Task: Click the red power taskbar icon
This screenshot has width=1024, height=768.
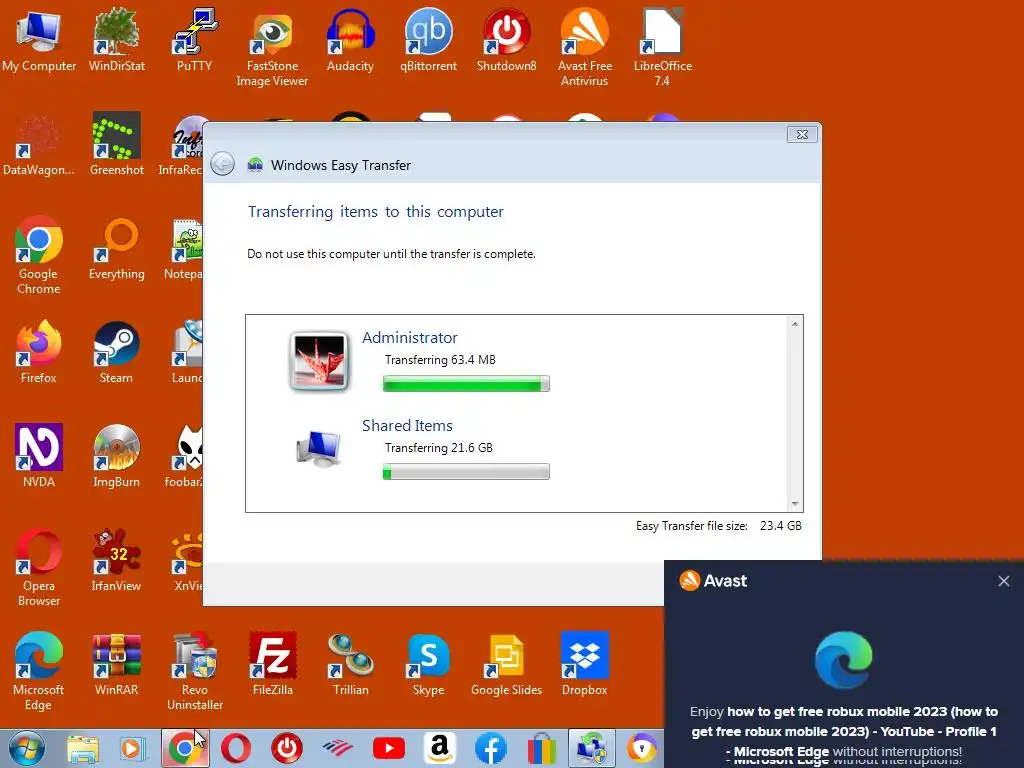Action: [x=287, y=748]
